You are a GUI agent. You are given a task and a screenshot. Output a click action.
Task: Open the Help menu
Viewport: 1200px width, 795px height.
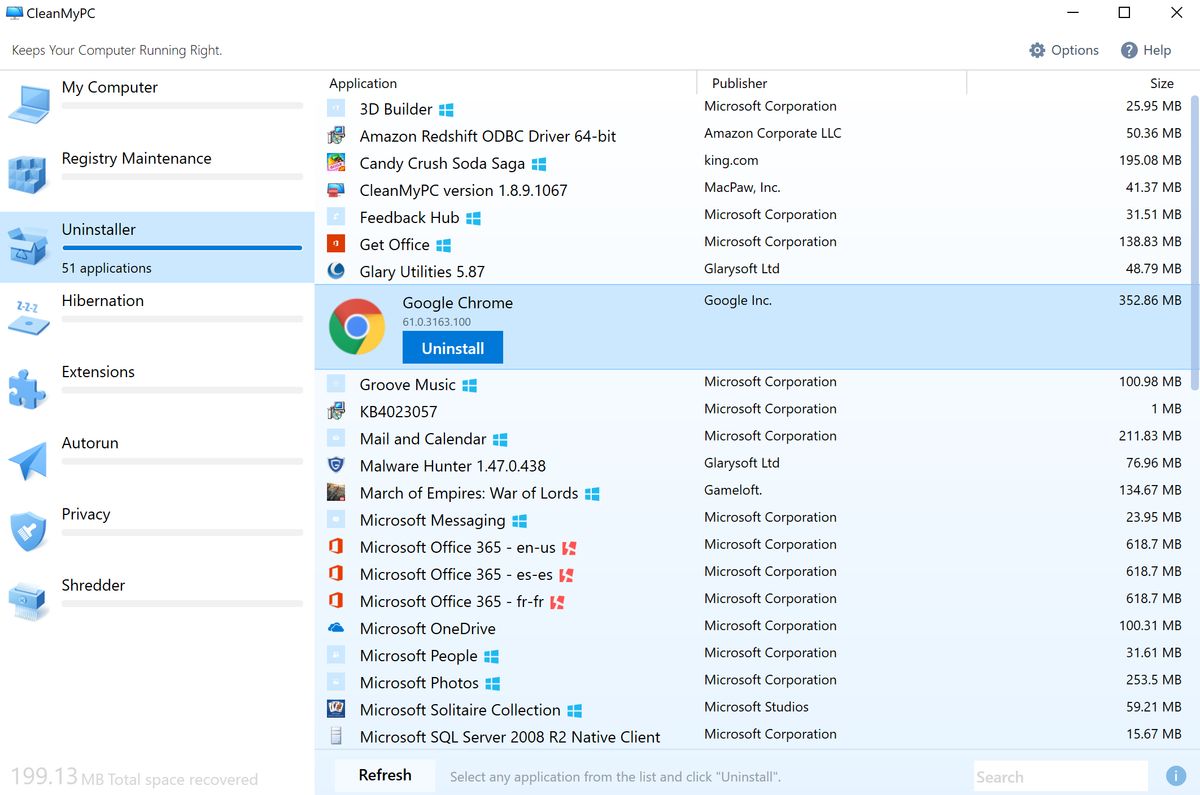click(1146, 49)
